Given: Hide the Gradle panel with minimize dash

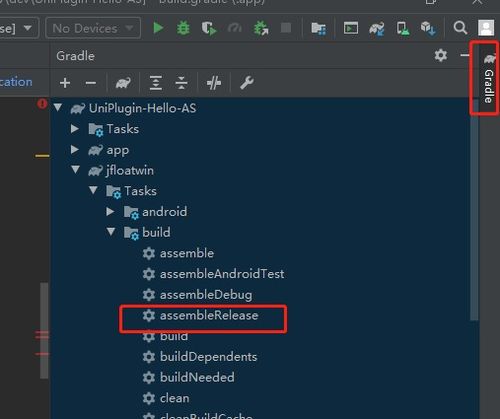Looking at the screenshot, I should tap(465, 55).
